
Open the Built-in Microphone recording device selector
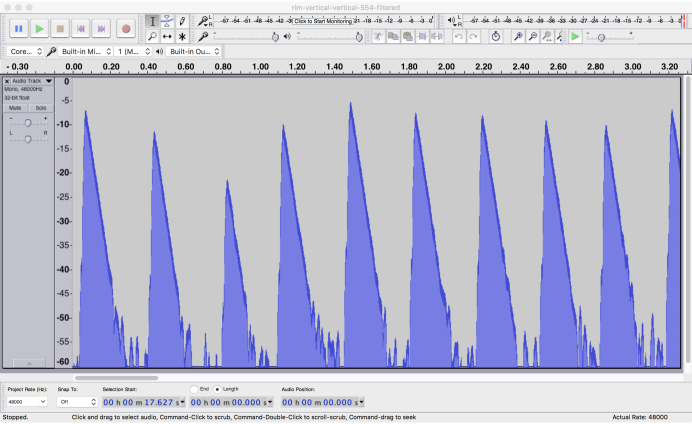coord(82,51)
